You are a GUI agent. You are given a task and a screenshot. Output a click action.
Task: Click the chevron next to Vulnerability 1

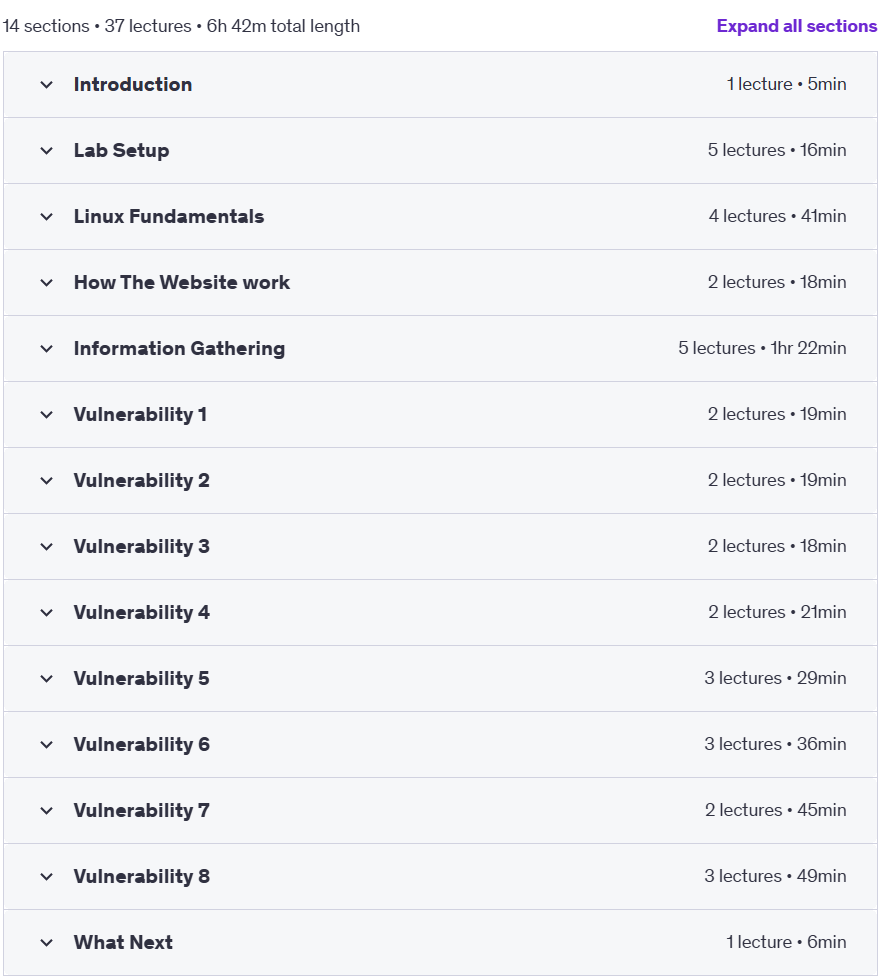tap(46, 415)
